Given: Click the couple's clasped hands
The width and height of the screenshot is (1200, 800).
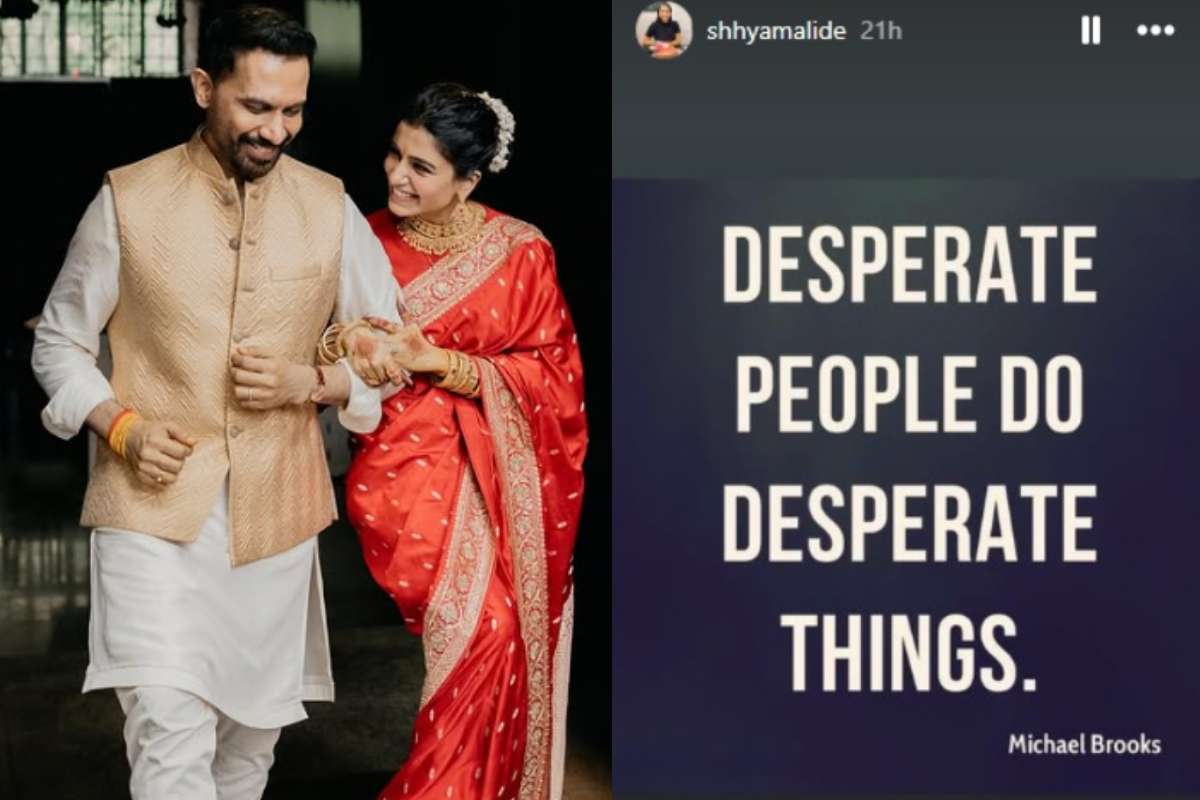Looking at the screenshot, I should (380, 350).
